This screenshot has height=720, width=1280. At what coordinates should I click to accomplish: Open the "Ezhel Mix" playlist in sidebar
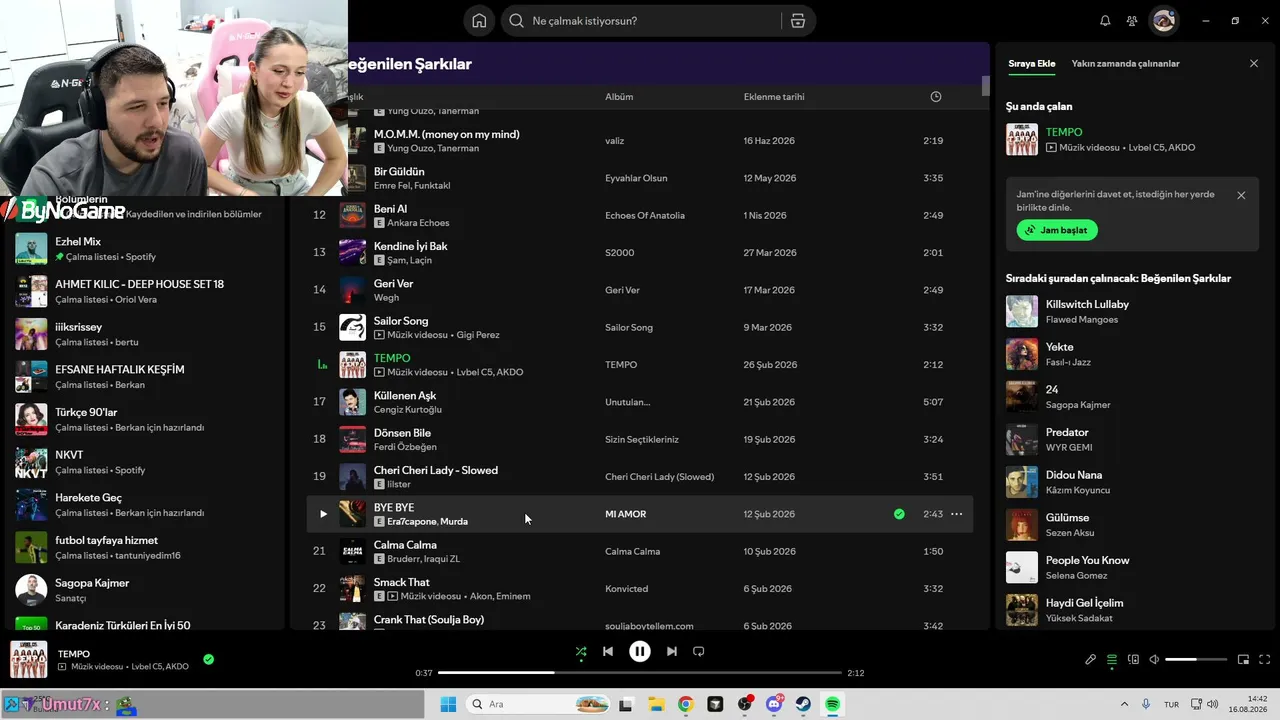(x=146, y=249)
